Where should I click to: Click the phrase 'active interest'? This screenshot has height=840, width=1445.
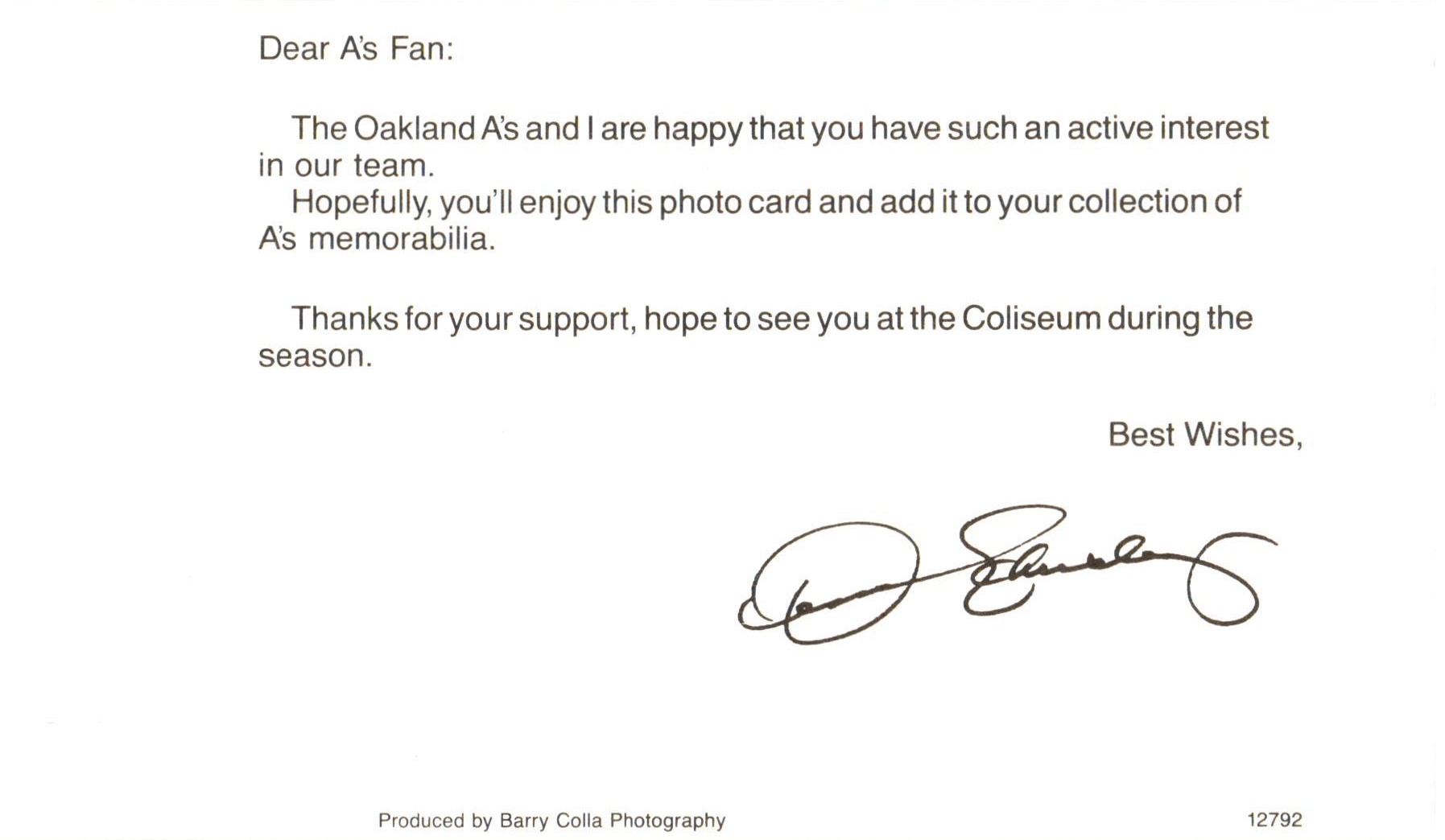[x=1168, y=128]
